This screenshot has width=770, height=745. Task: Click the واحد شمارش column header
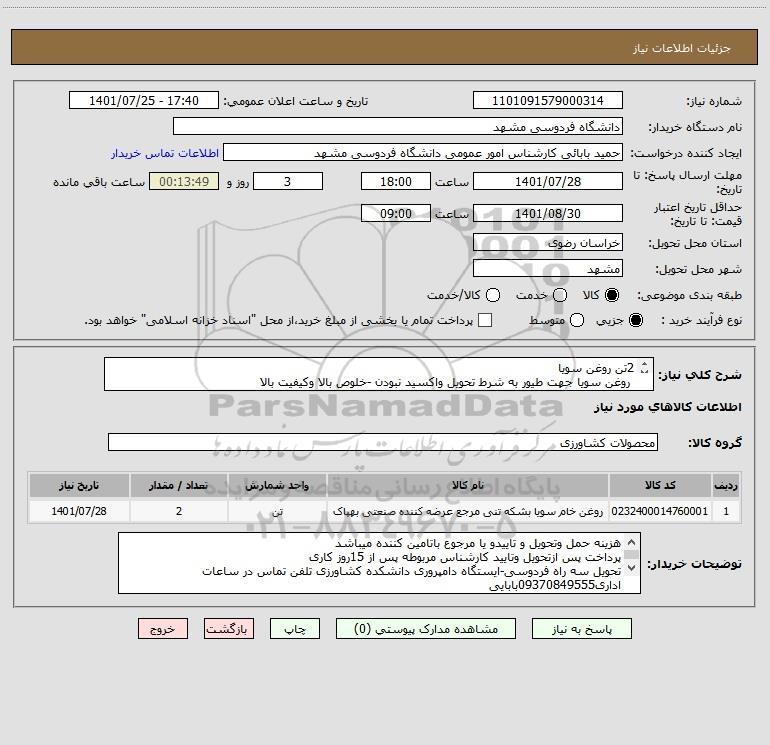(277, 485)
